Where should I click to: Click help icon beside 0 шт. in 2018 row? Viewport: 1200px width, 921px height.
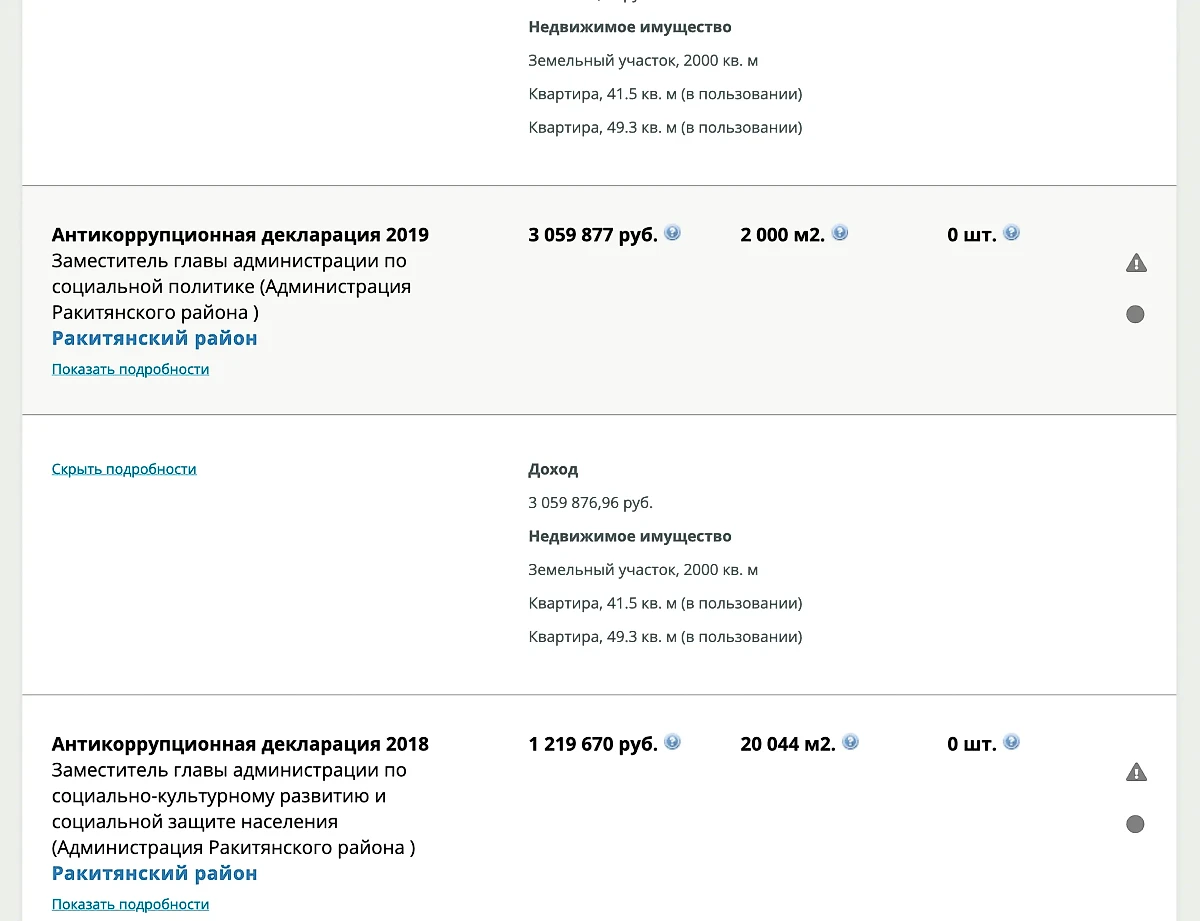(1012, 742)
